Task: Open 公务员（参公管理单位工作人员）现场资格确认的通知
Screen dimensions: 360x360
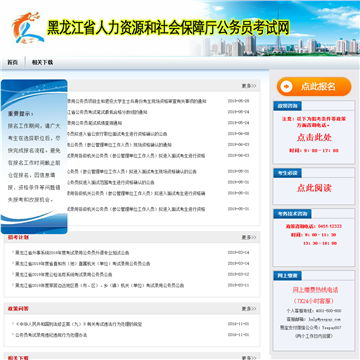Action: (x=119, y=145)
